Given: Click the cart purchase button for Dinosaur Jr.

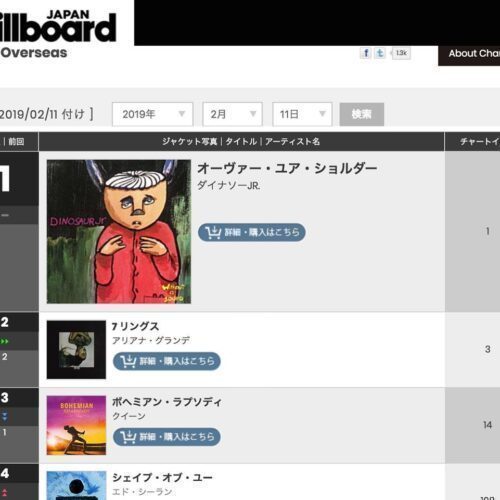Looking at the screenshot, I should click(x=252, y=232).
